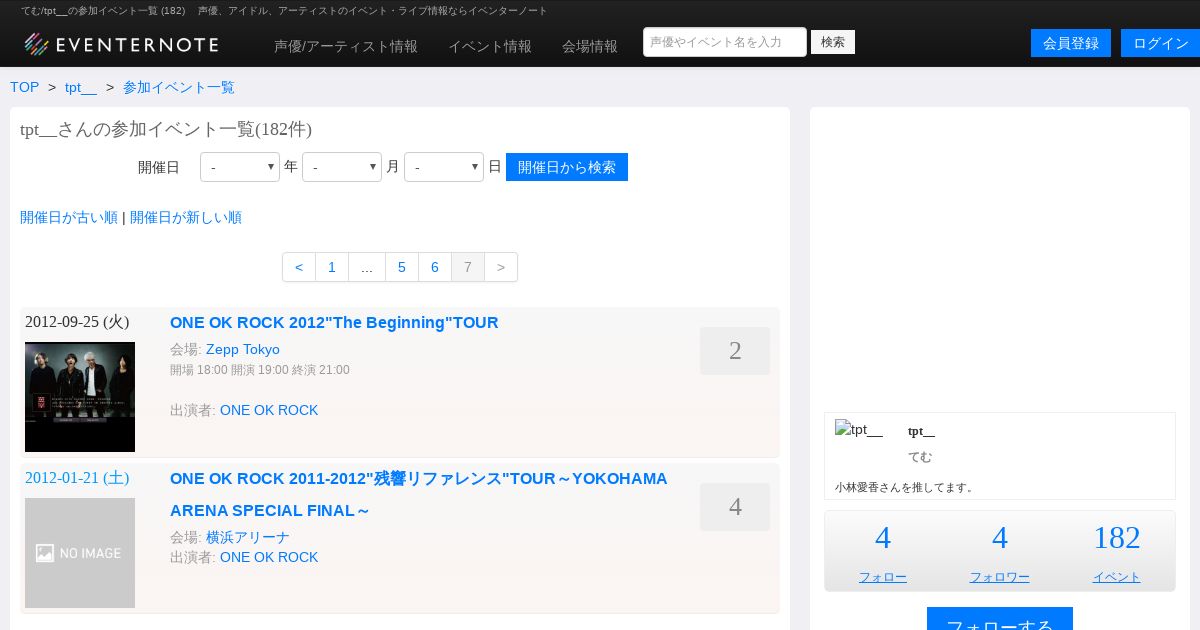This screenshot has height=630, width=1200.
Task: Click the 2012-09-25 event band thumbnail
Action: 80,397
